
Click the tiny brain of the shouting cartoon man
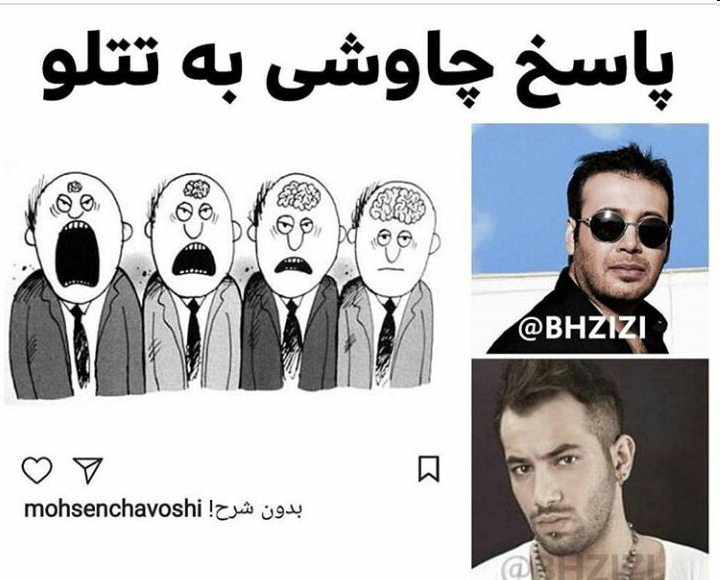pos(74,186)
